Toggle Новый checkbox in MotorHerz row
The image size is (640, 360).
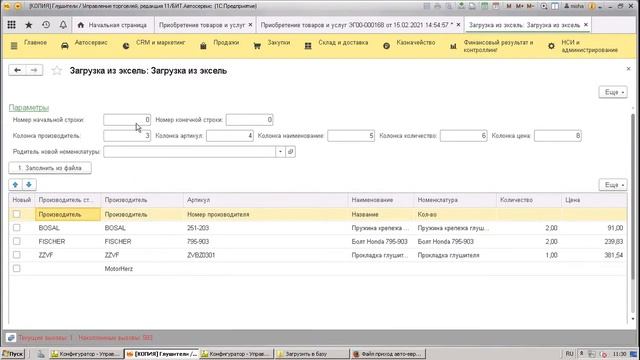click(x=17, y=269)
